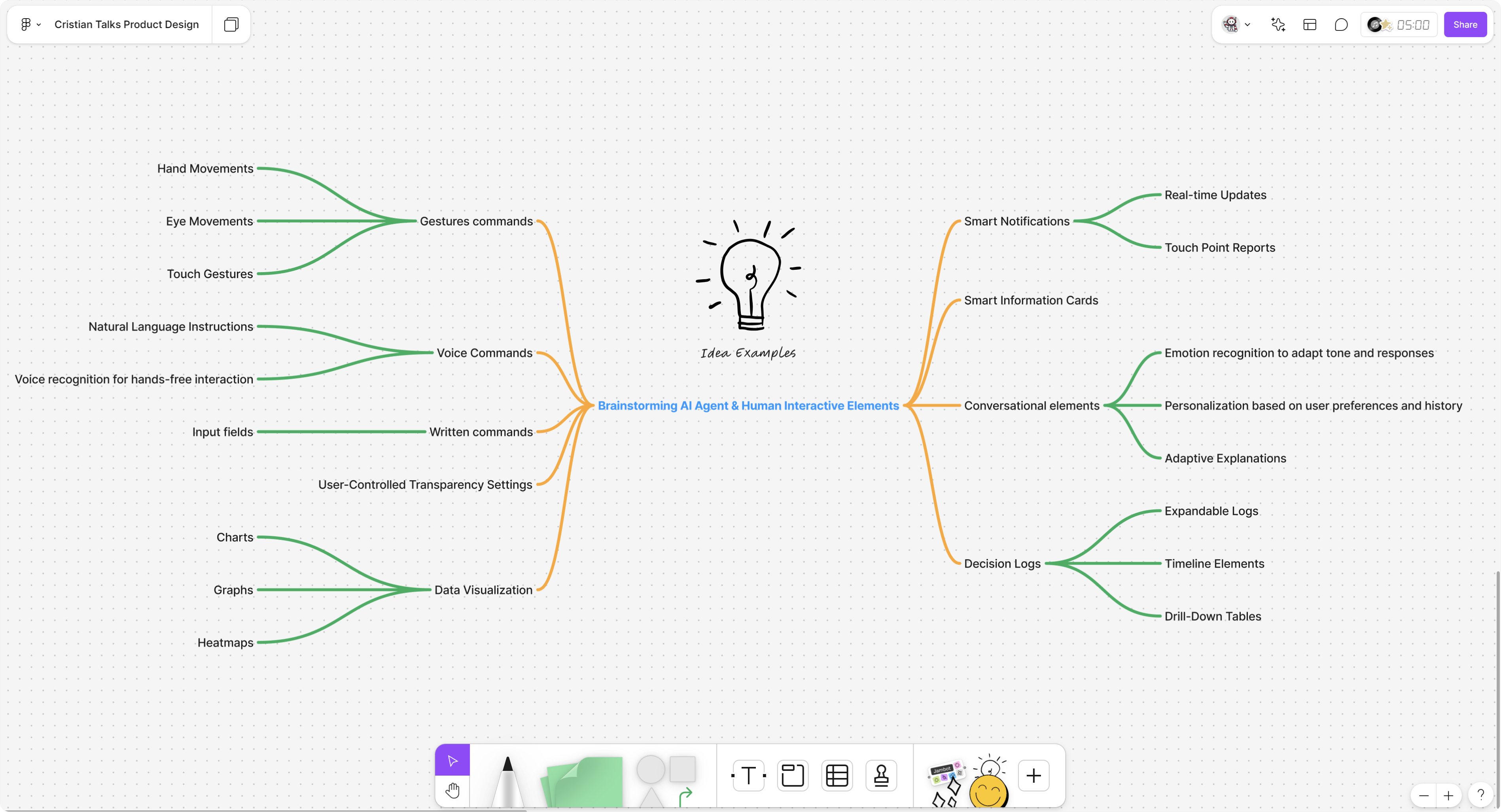Open the Figma main menu logo
1501x812 pixels.
pyautogui.click(x=26, y=25)
